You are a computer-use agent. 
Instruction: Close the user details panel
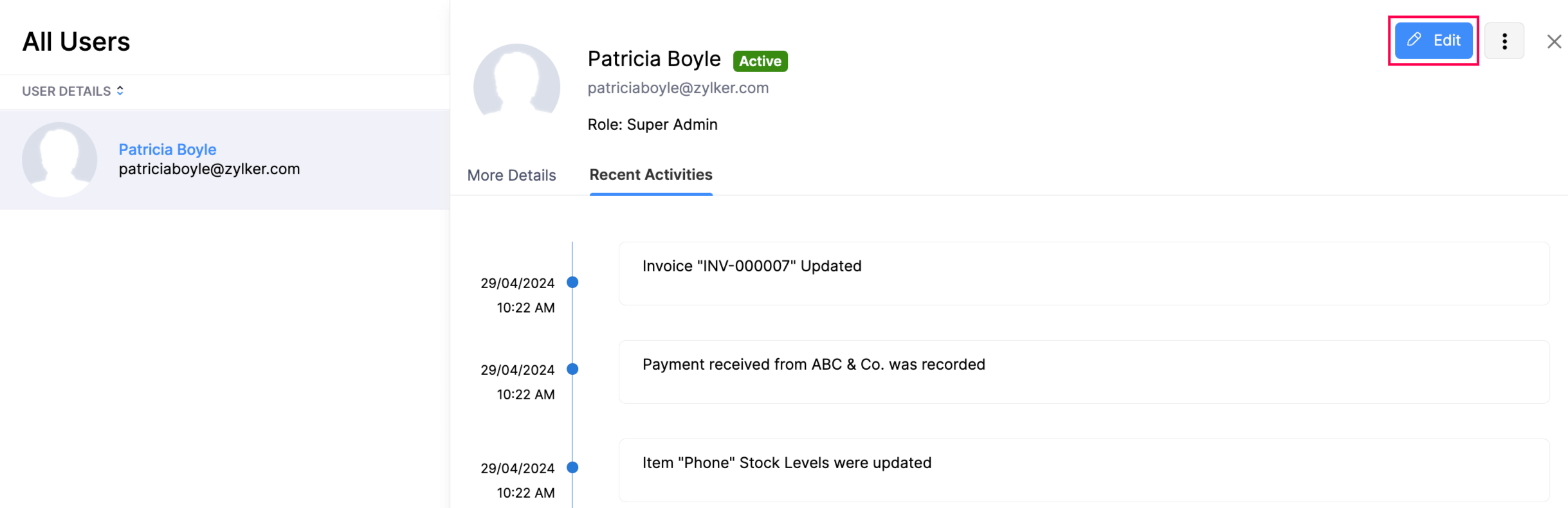[x=1554, y=42]
